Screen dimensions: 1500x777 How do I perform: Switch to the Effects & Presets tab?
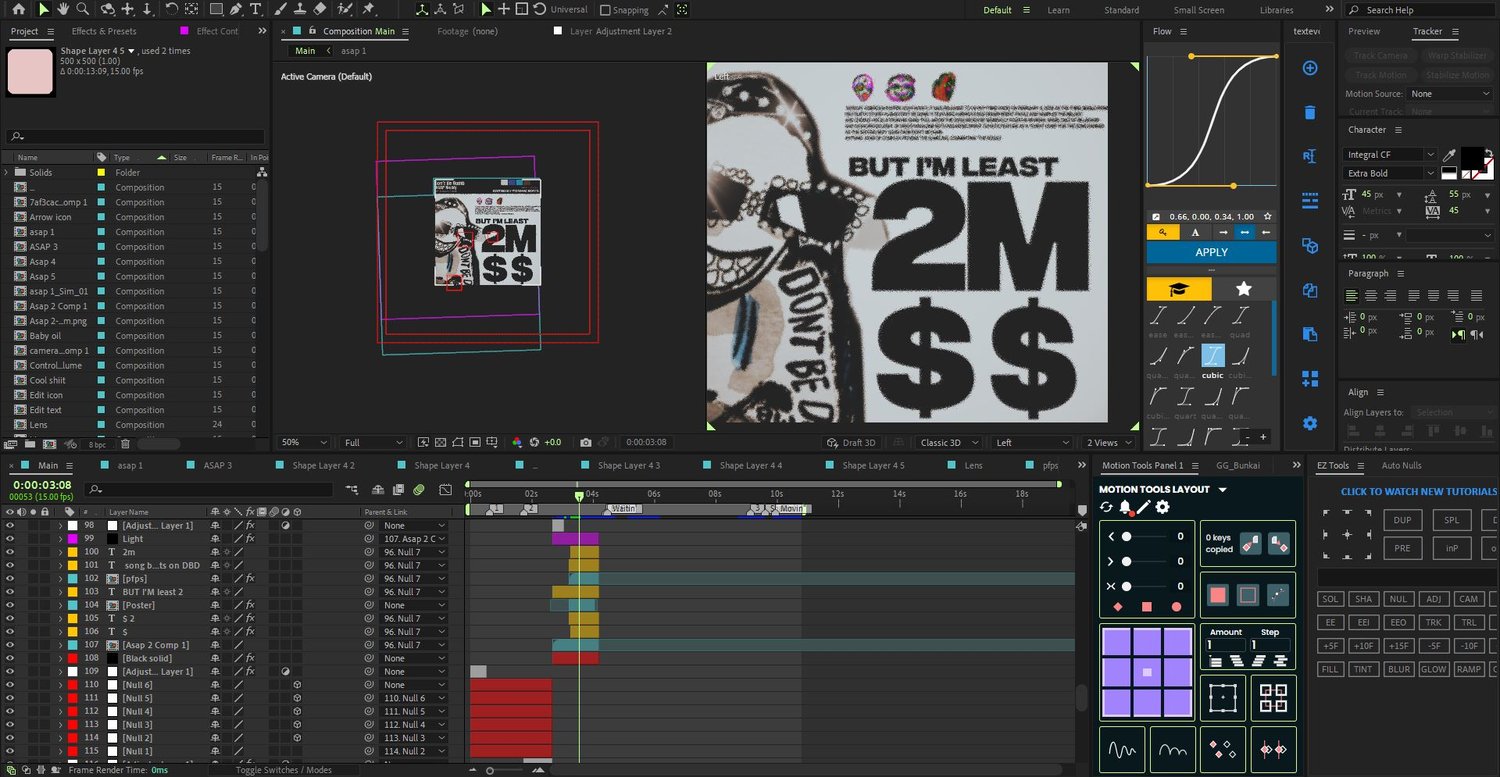104,31
